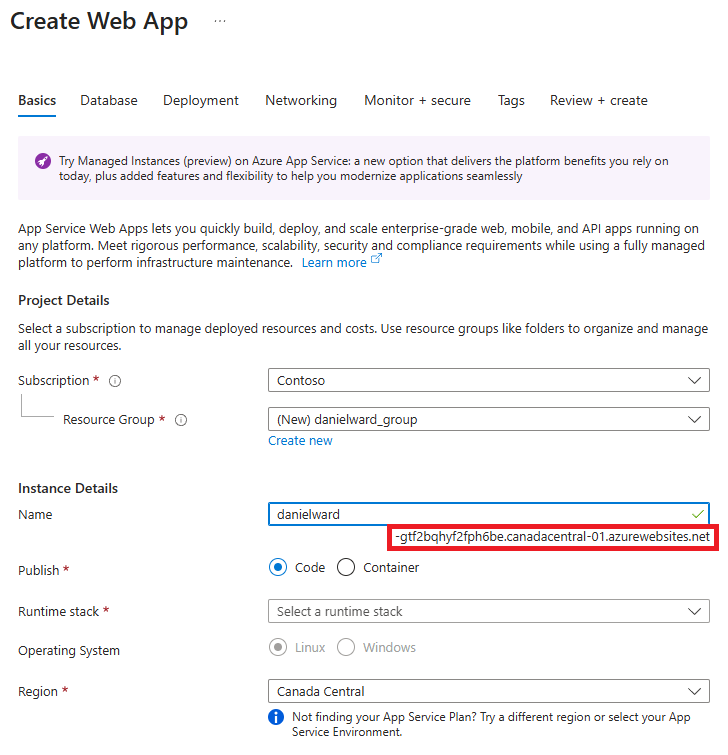Screen dimensions: 728x755
Task: Choose the Windows operating system radio
Action: pos(346,648)
